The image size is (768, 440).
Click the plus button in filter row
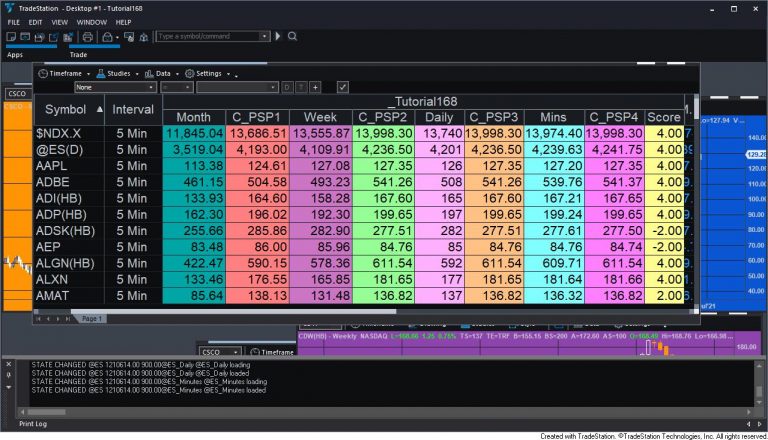click(315, 87)
